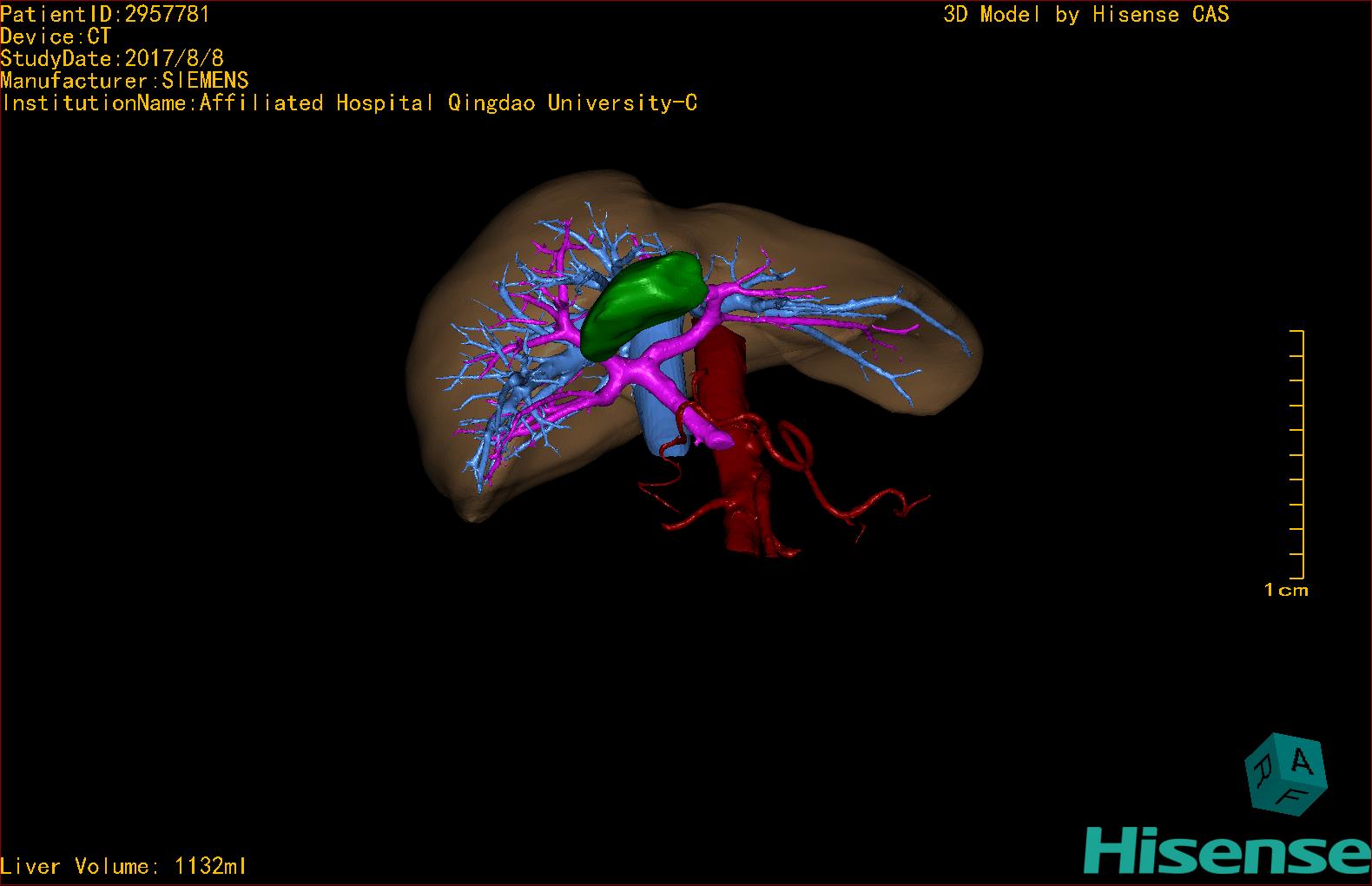Click the 1cm scale label

click(1285, 590)
